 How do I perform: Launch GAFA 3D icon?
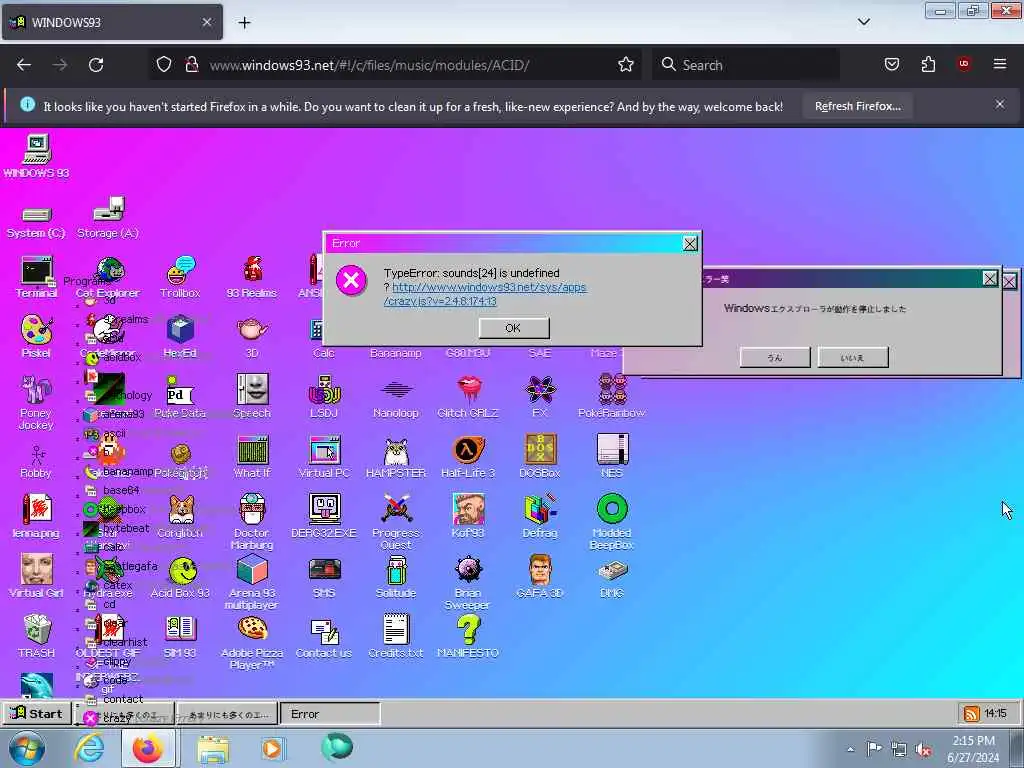click(x=540, y=569)
